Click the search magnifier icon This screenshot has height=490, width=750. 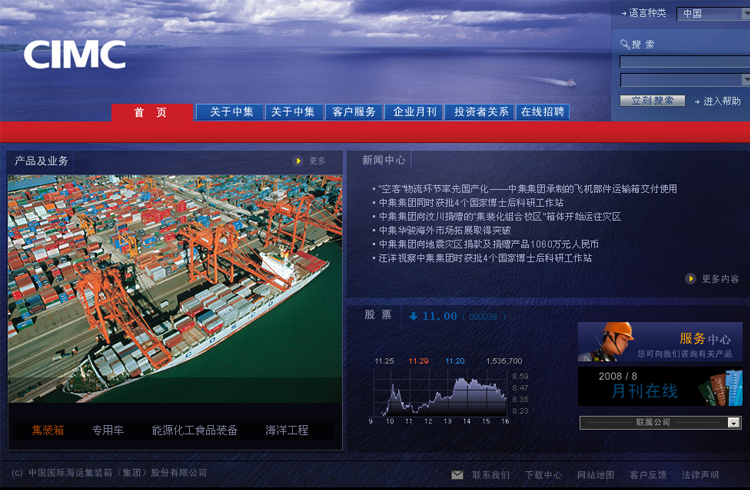pyautogui.click(x=625, y=45)
